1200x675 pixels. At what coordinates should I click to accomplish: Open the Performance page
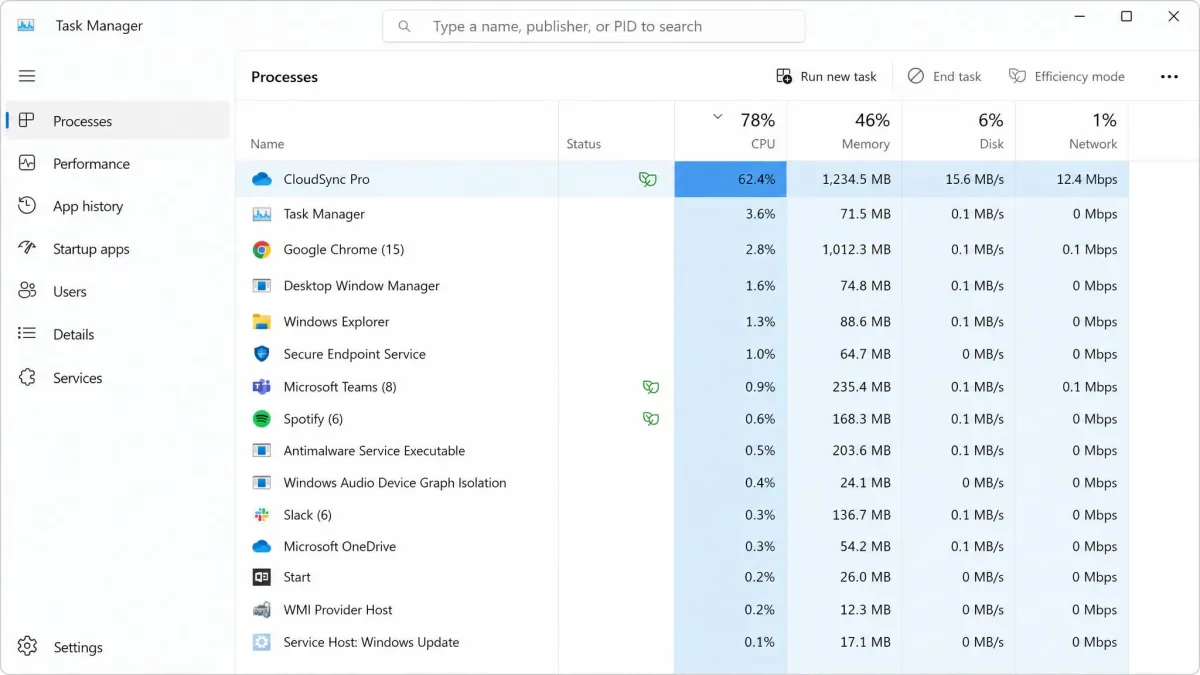[x=118, y=164]
